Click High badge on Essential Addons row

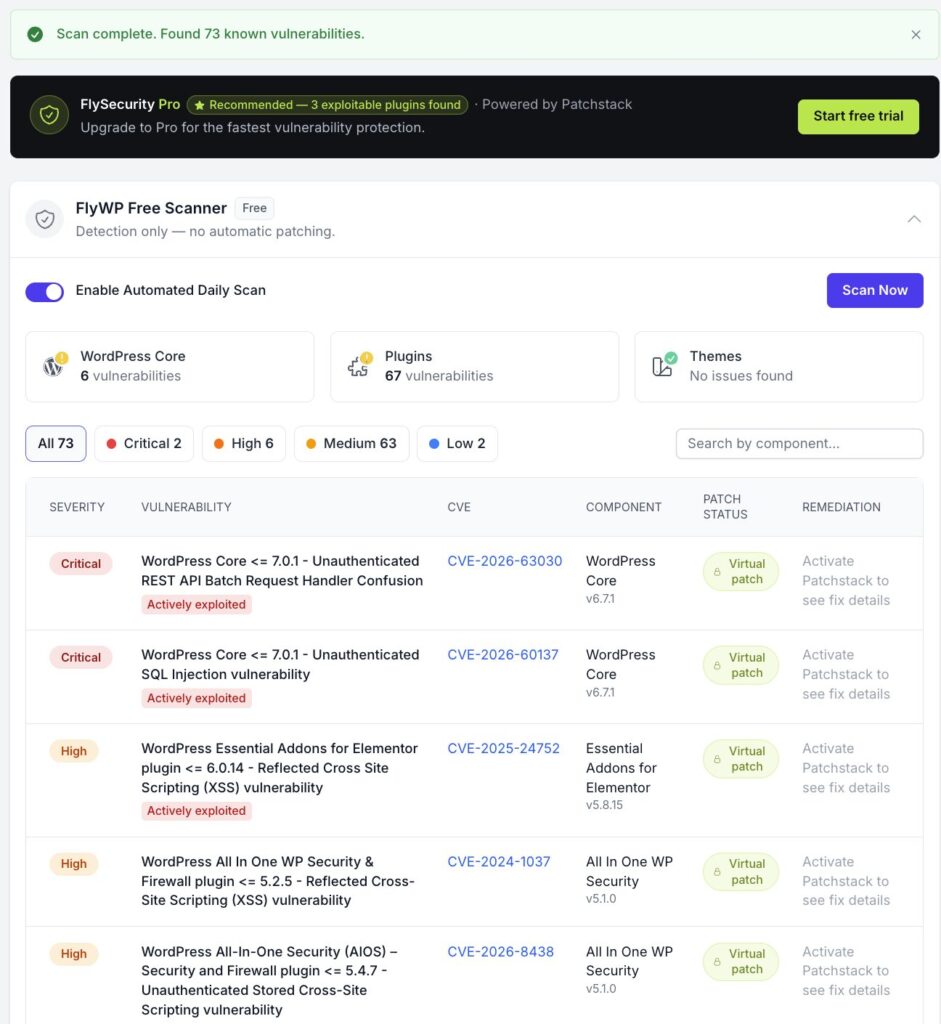(x=73, y=751)
